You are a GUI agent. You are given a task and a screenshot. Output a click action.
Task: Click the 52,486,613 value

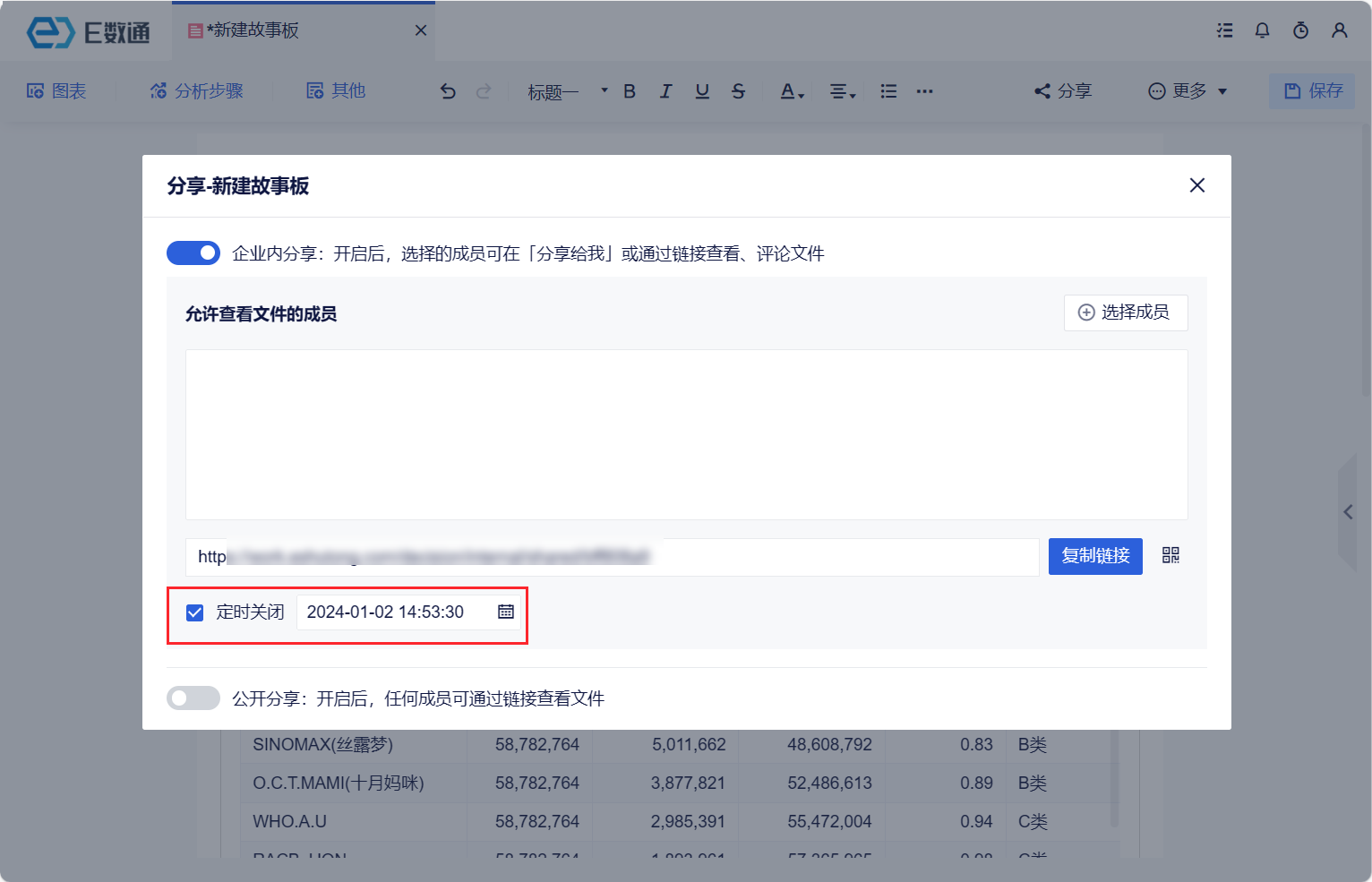[829, 784]
